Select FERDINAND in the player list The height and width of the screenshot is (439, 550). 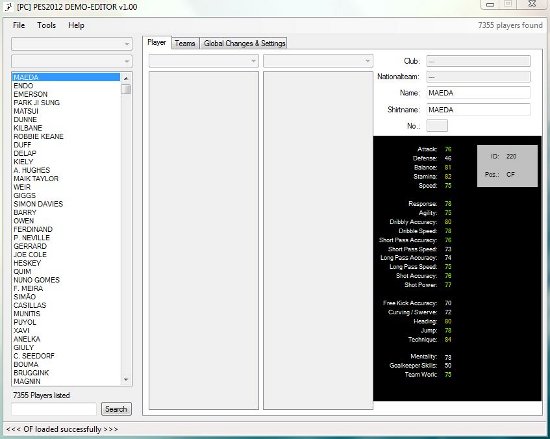pos(66,229)
